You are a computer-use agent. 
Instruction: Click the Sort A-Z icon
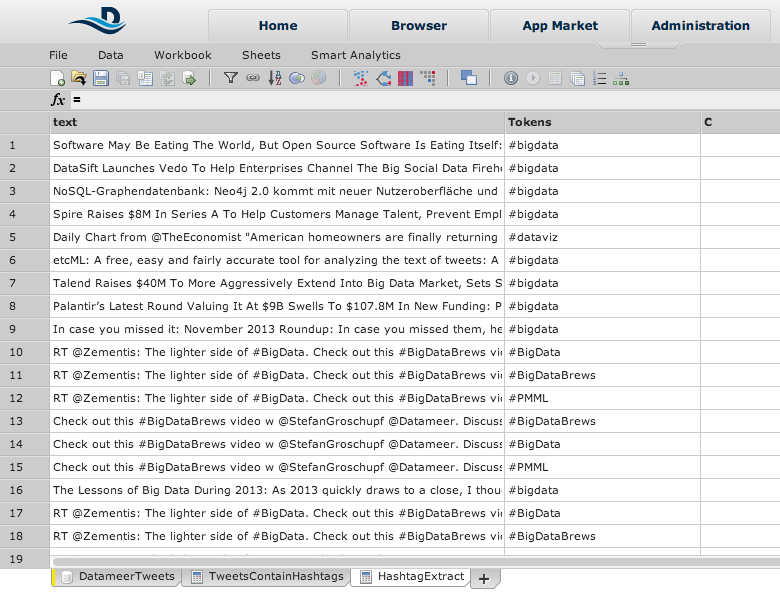275,78
